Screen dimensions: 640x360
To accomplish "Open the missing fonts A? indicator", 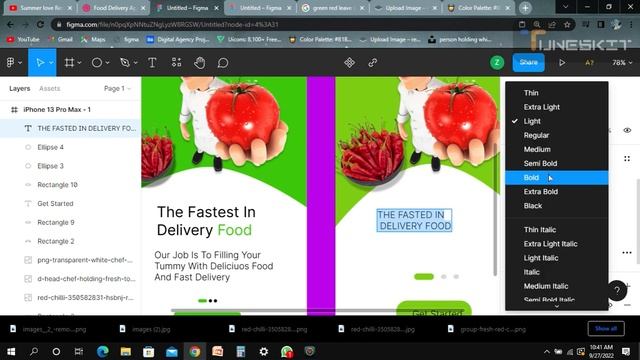I will [589, 62].
